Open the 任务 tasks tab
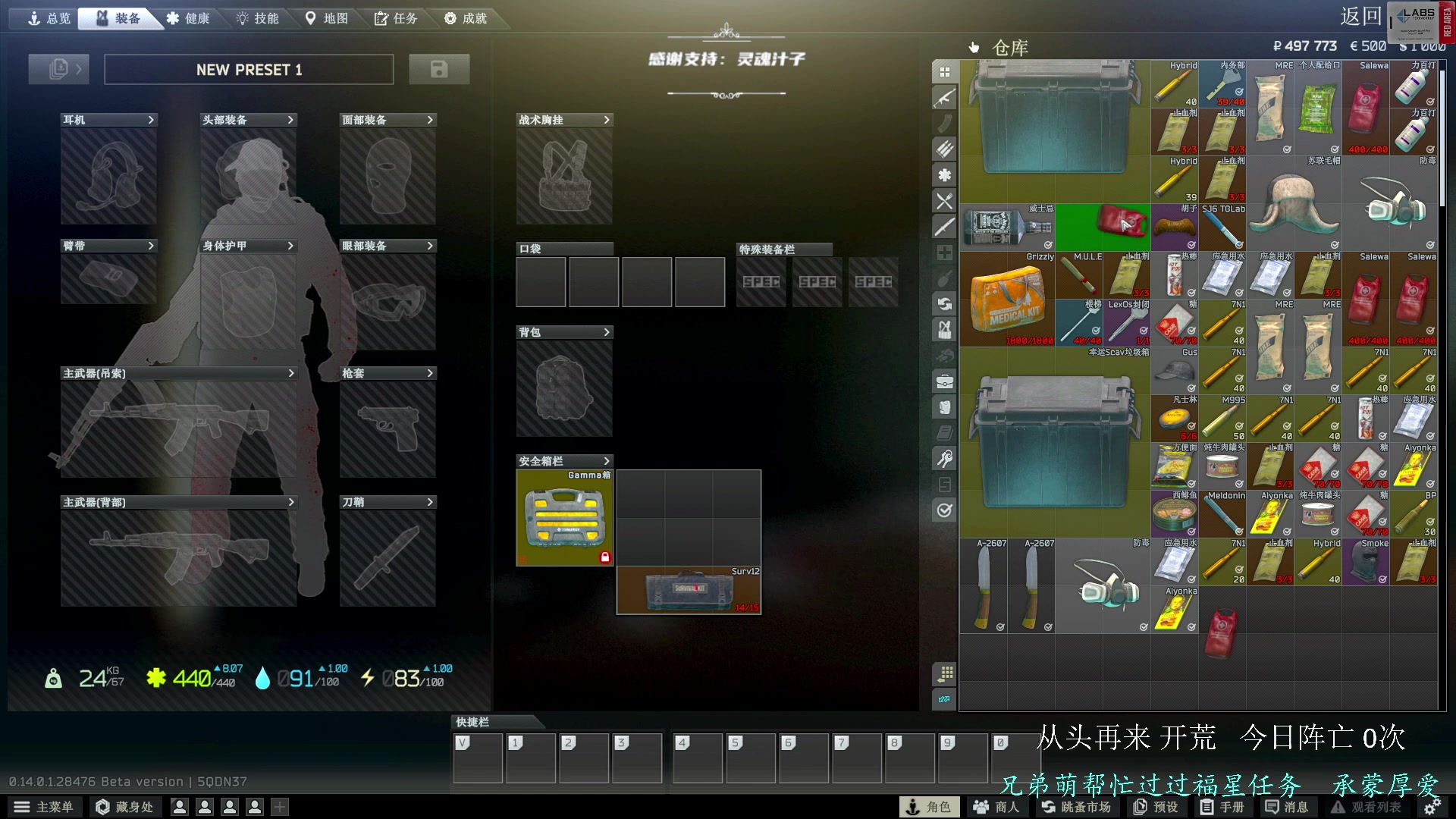The image size is (1456, 819). [396, 18]
